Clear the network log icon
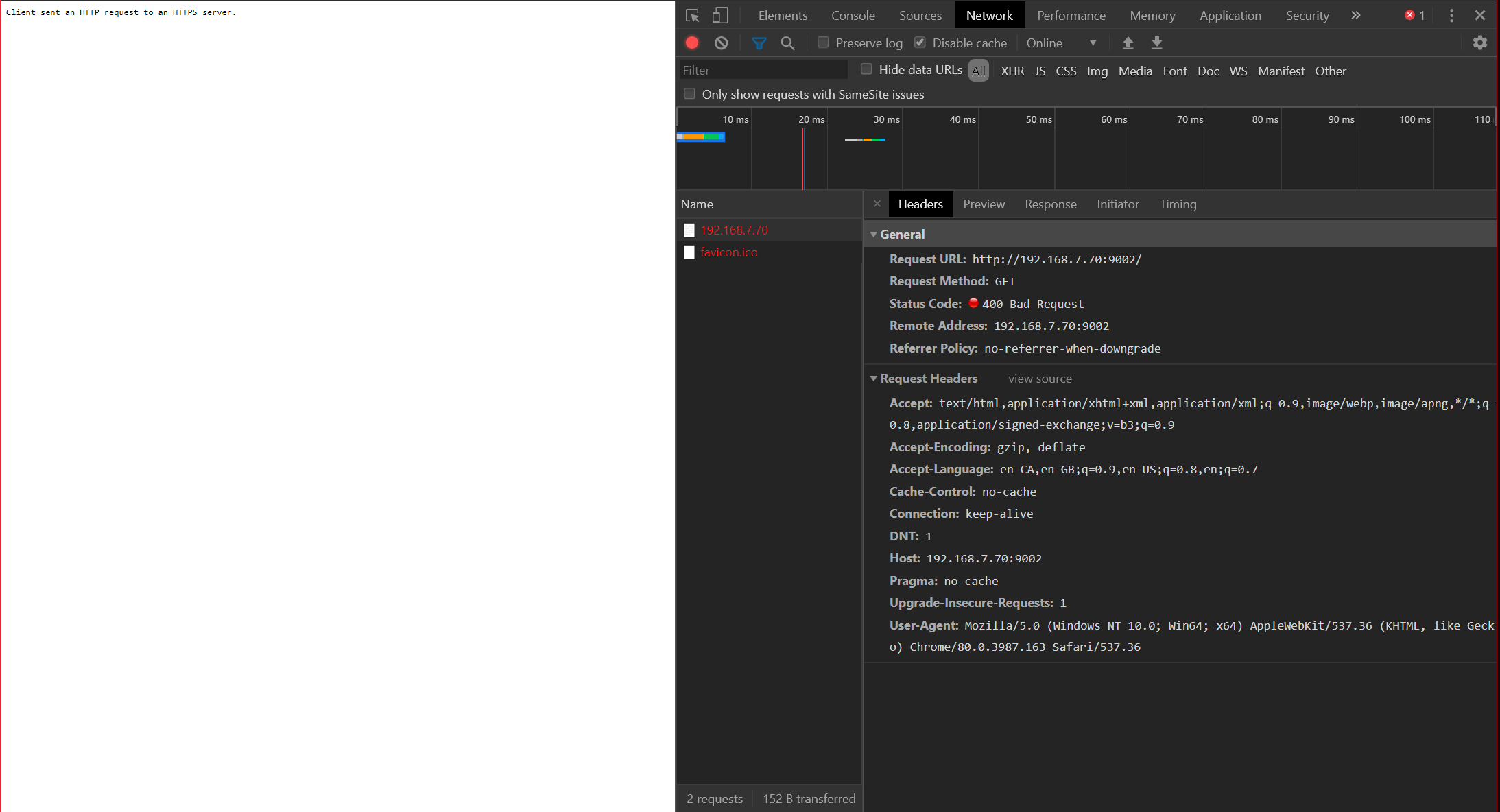This screenshot has height=812, width=1500. tap(721, 43)
